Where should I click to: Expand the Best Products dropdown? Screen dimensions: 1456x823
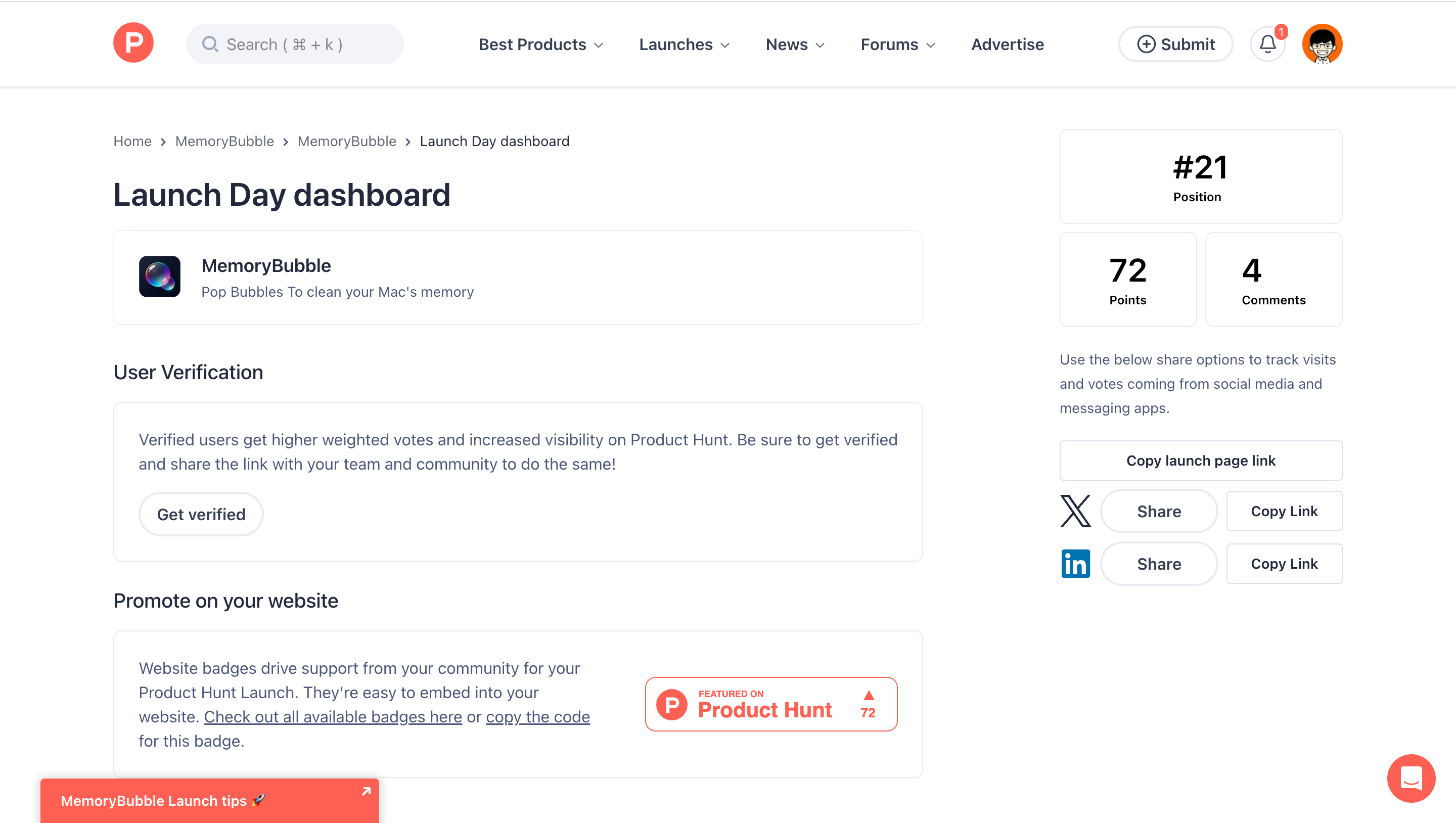click(x=540, y=44)
